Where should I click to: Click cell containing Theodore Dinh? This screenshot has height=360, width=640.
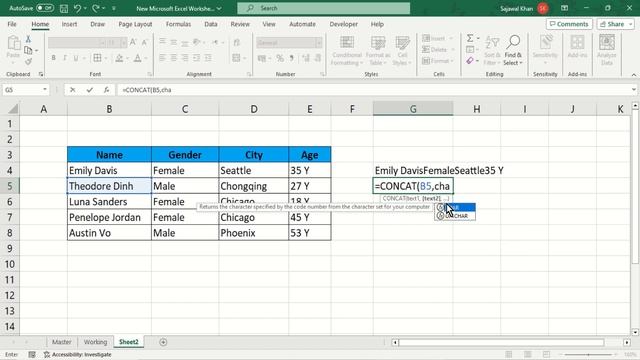tap(109, 186)
